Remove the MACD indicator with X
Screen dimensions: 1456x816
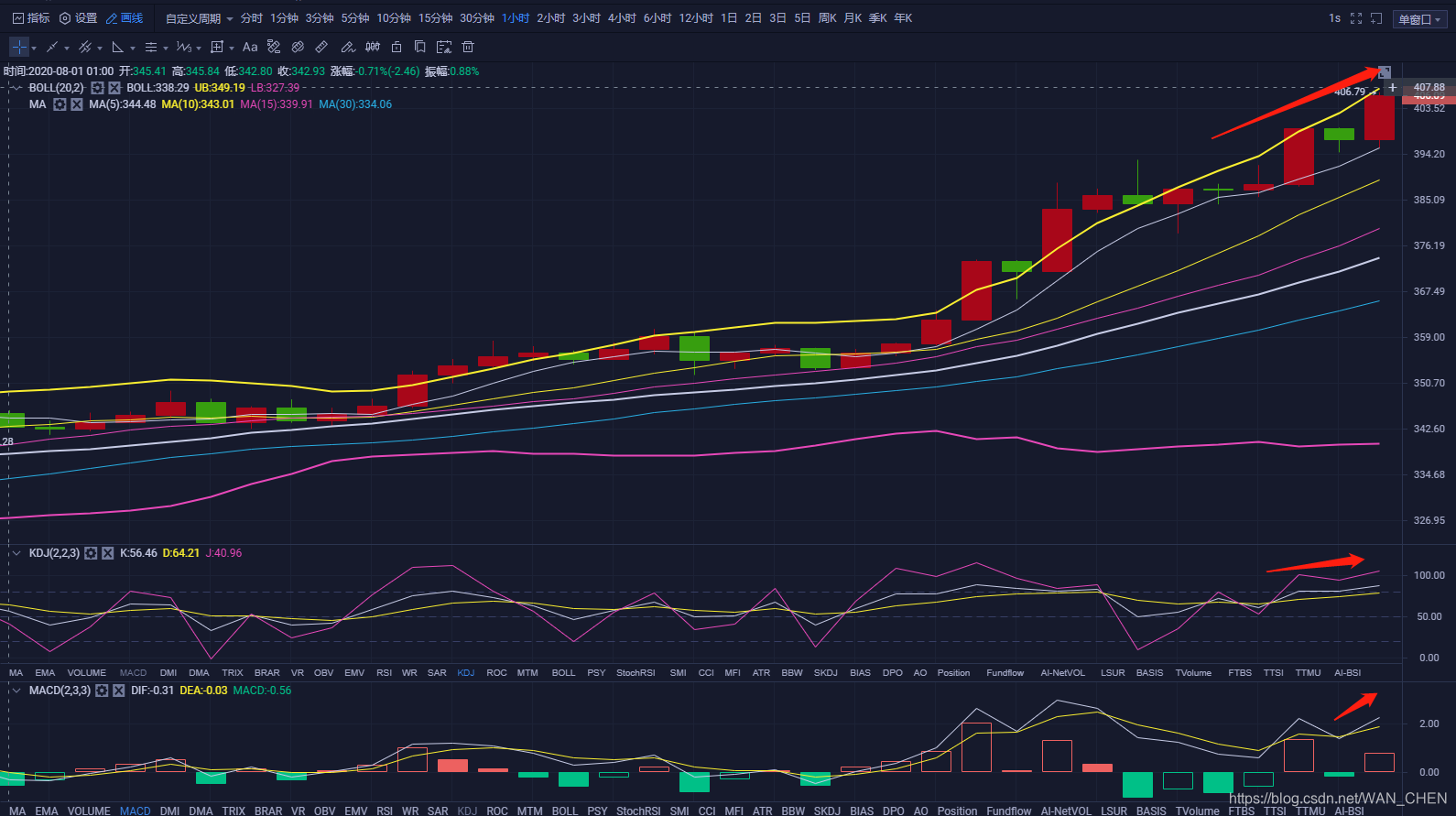pos(119,691)
